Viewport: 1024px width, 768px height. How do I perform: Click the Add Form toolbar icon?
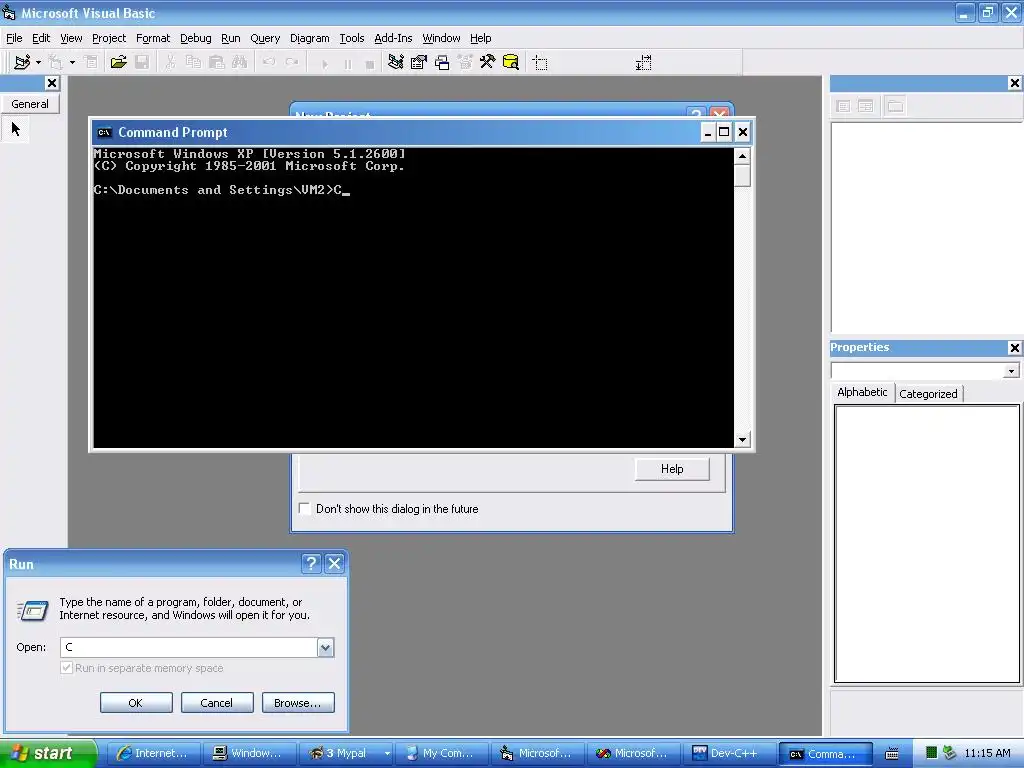click(x=56, y=63)
